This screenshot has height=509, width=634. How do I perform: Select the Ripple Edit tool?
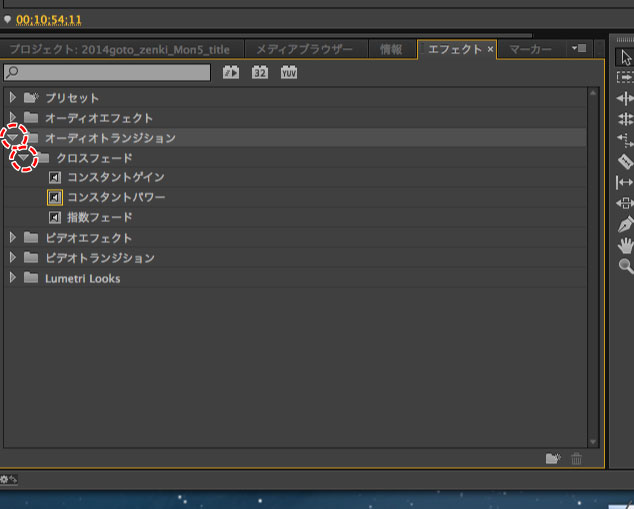[x=625, y=98]
